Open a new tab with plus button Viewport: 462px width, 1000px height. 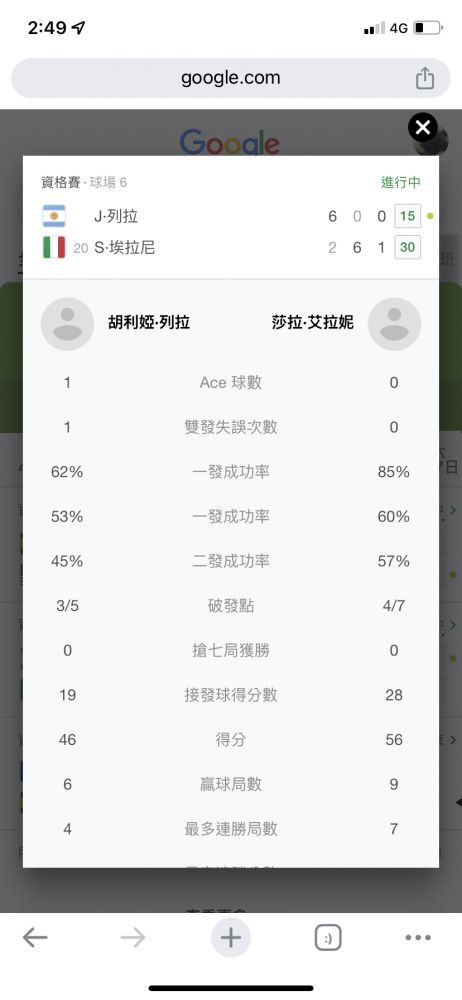point(231,938)
